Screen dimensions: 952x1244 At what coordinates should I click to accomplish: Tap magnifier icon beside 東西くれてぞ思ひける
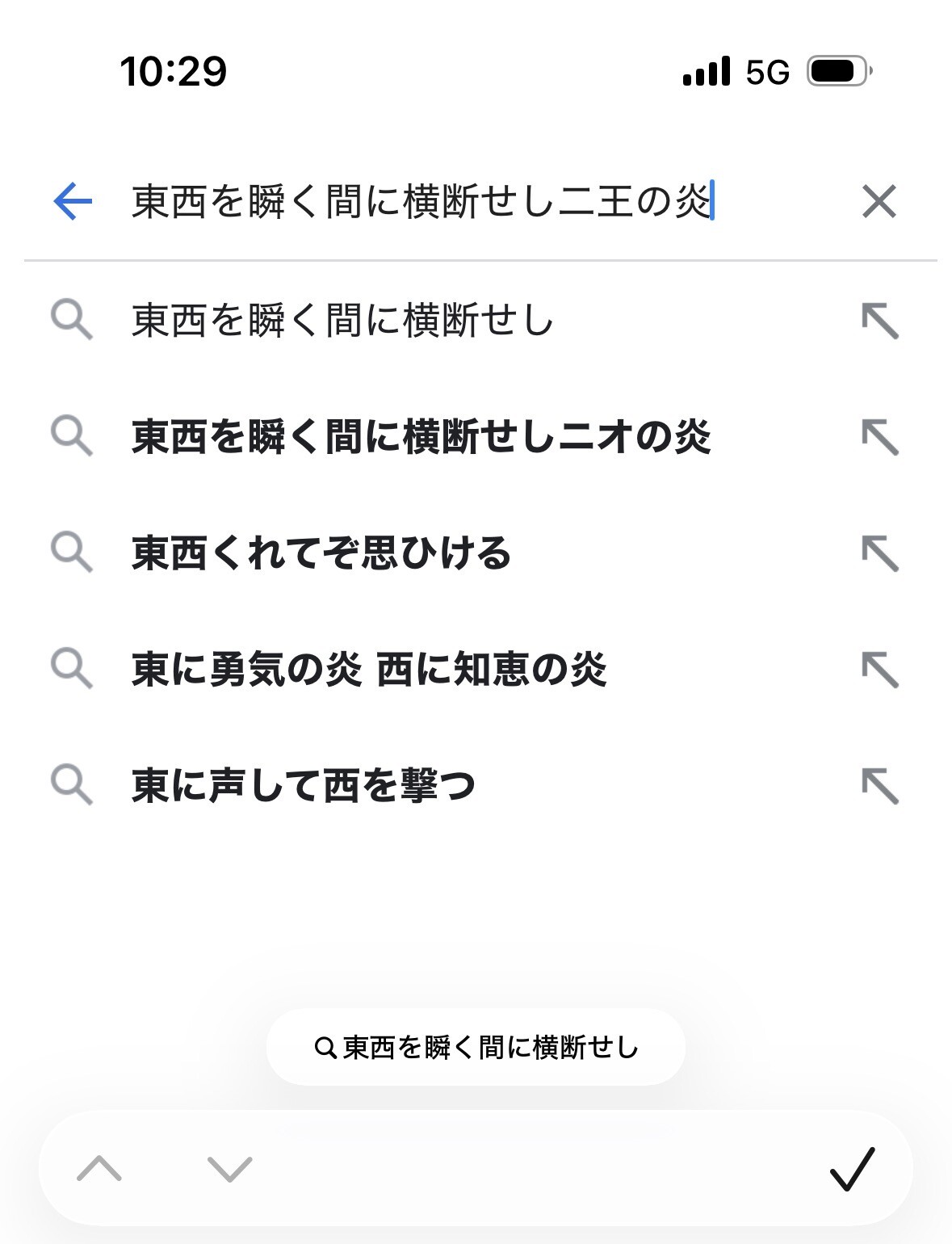point(71,553)
